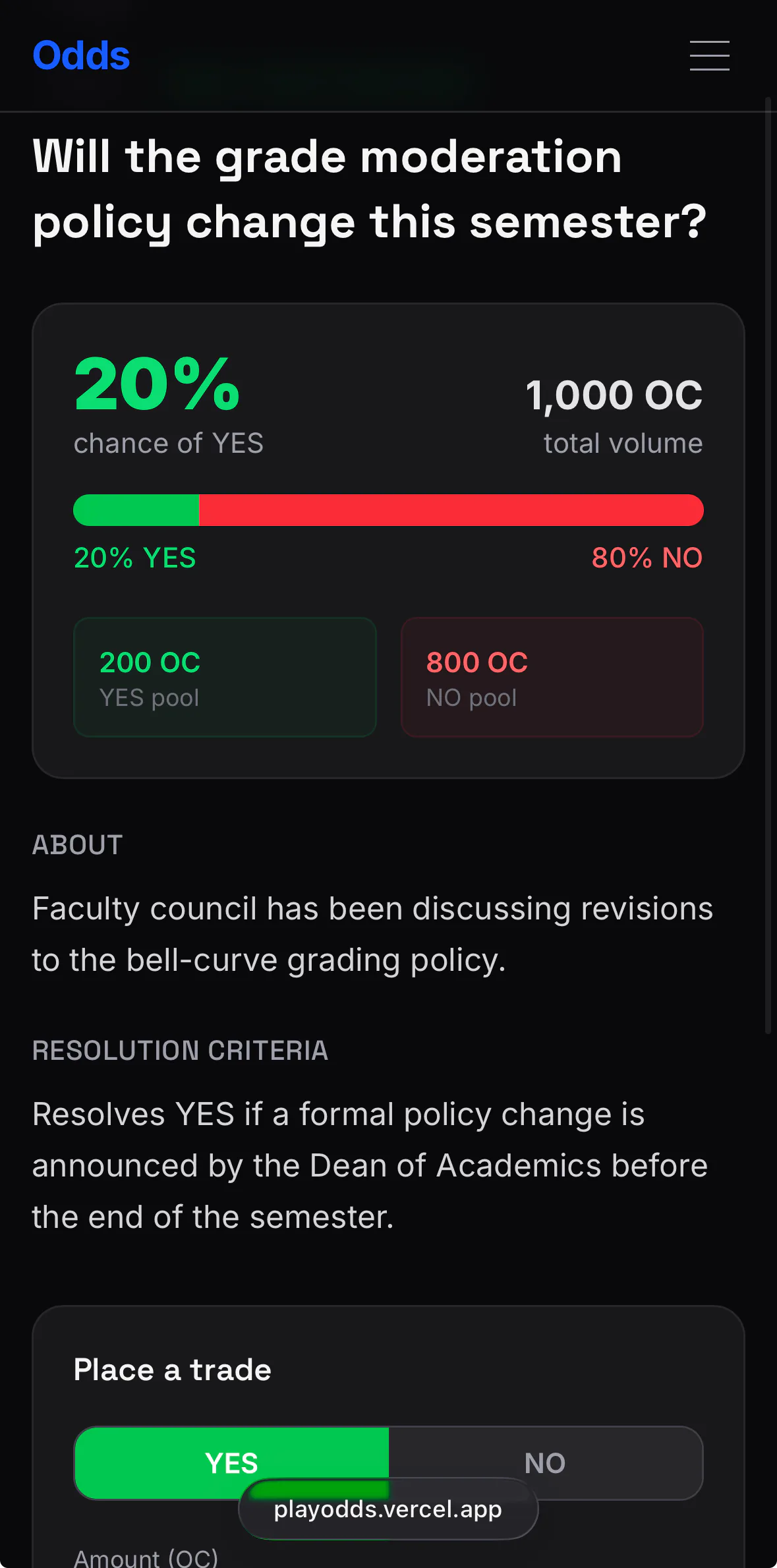Click green YES portion of probability bar

pos(136,510)
